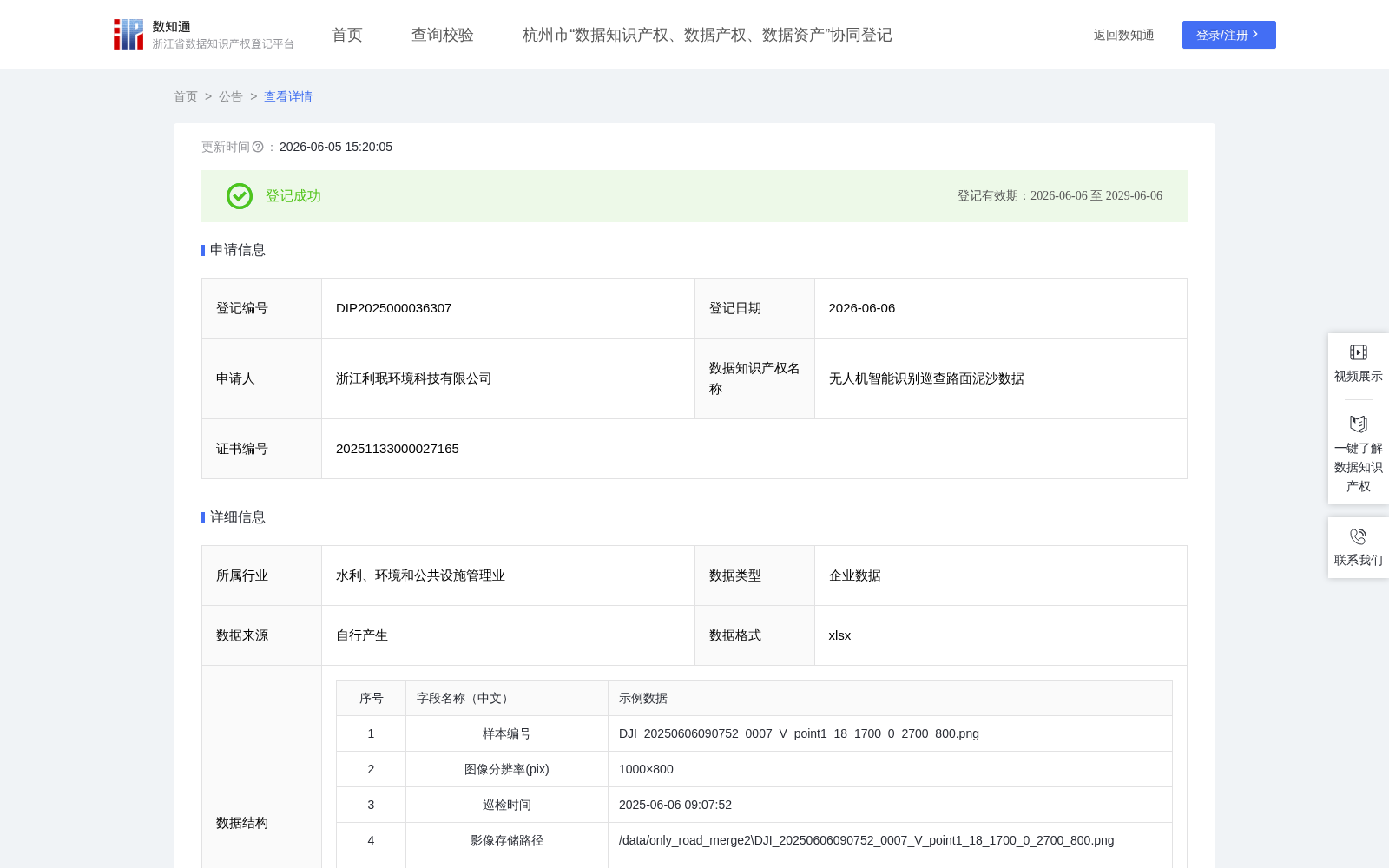The width and height of the screenshot is (1389, 868).
Task: Click the /data/only_road_merge2 path value
Action: pyautogui.click(x=866, y=840)
